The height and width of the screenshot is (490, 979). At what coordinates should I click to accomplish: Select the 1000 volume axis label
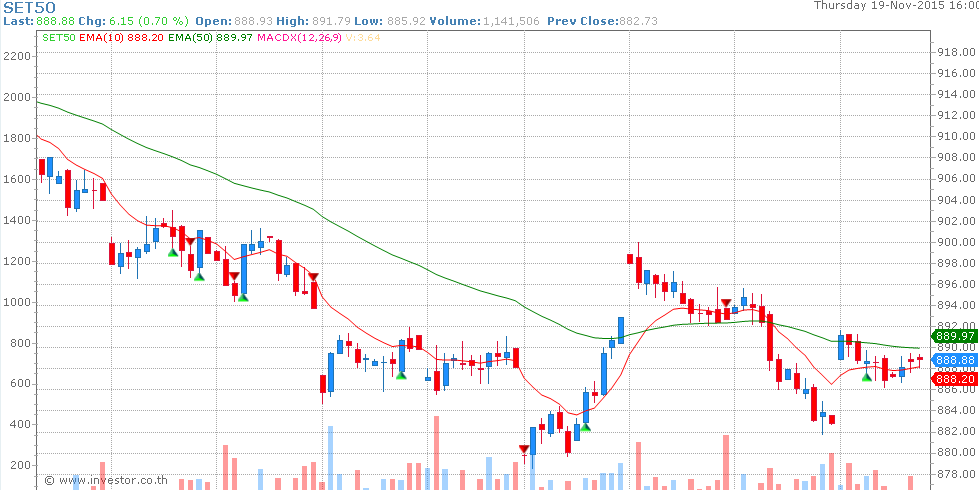pos(15,303)
